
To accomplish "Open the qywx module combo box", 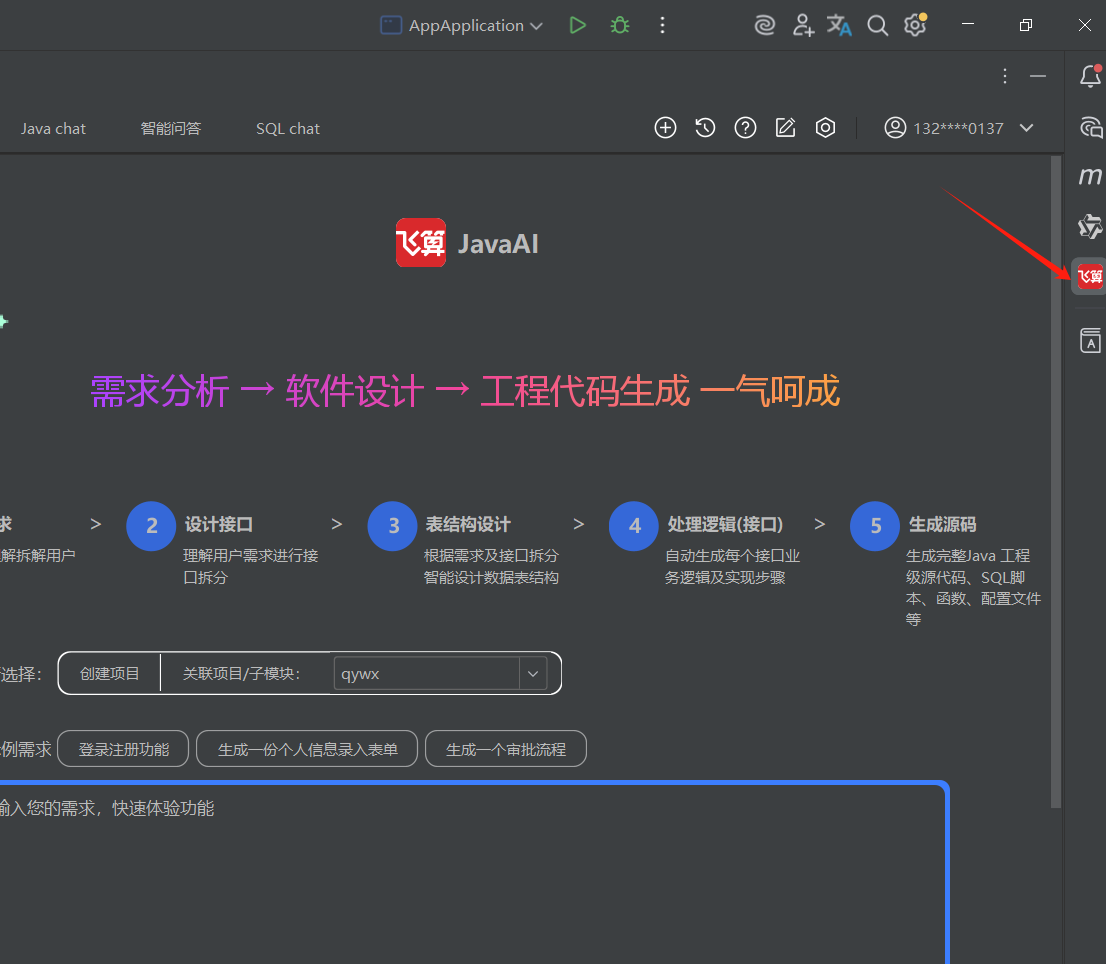I will (x=440, y=673).
